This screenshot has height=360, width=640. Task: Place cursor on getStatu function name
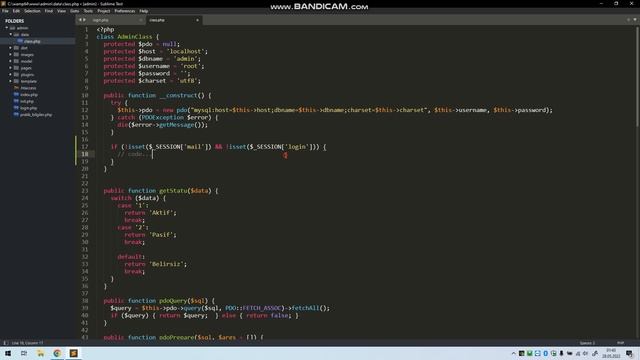coord(173,191)
